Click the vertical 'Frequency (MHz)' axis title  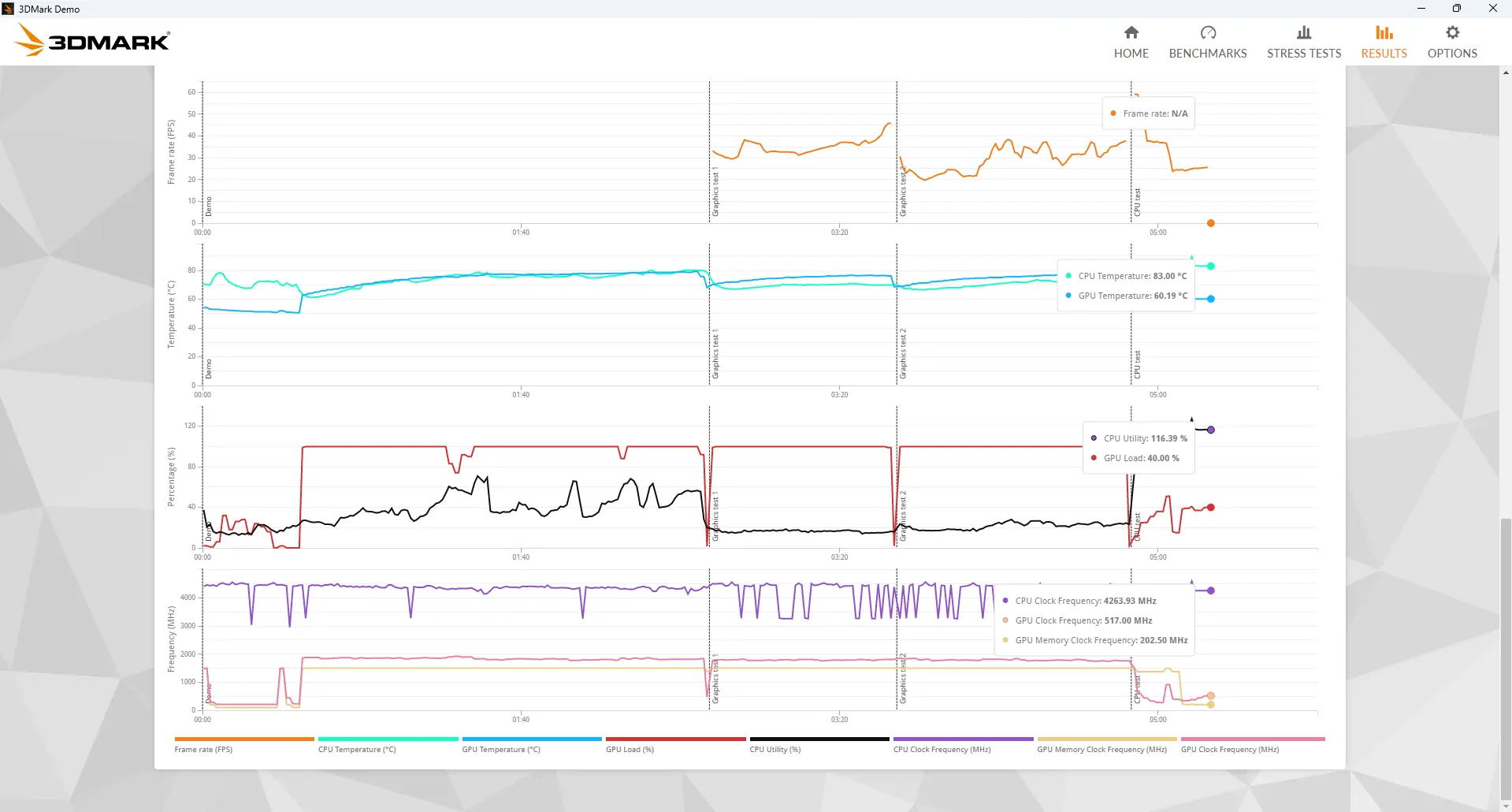point(171,639)
